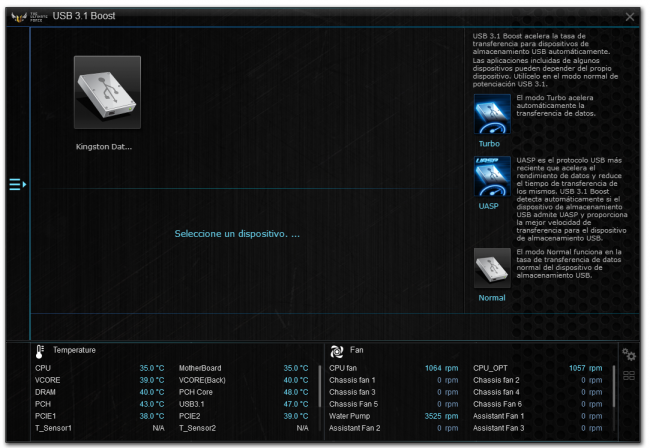This screenshot has width=650, height=448.
Task: Click the Assistant Fan 3 row
Action: pyautogui.click(x=538, y=428)
